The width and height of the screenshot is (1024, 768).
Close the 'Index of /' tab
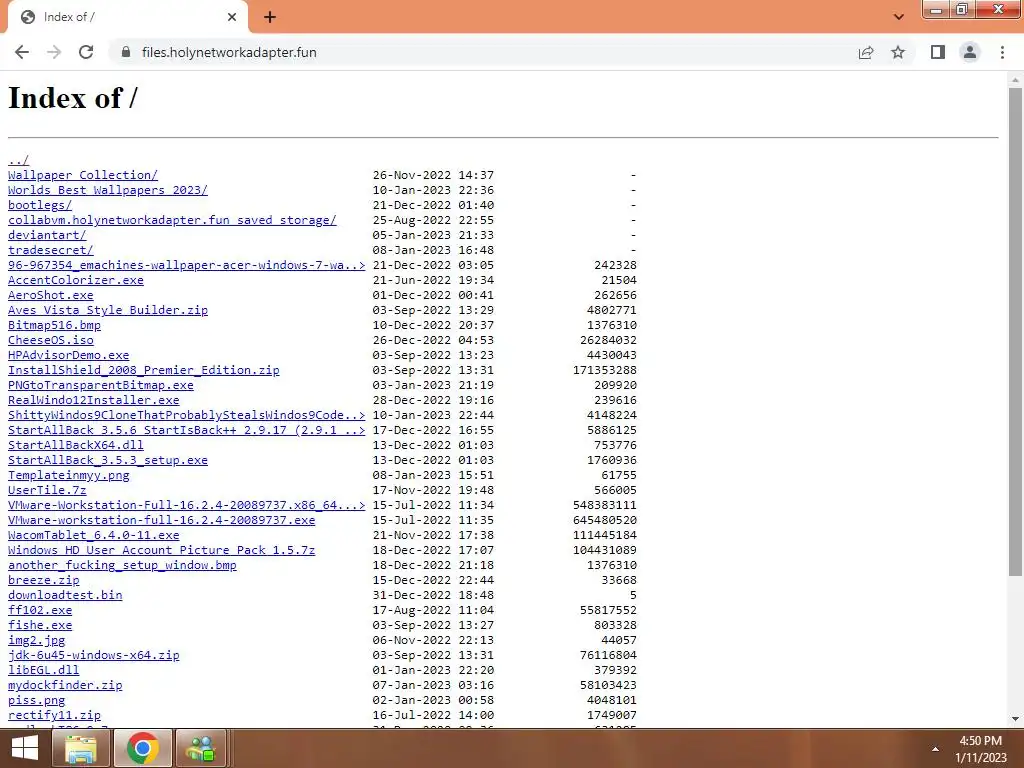pyautogui.click(x=232, y=17)
